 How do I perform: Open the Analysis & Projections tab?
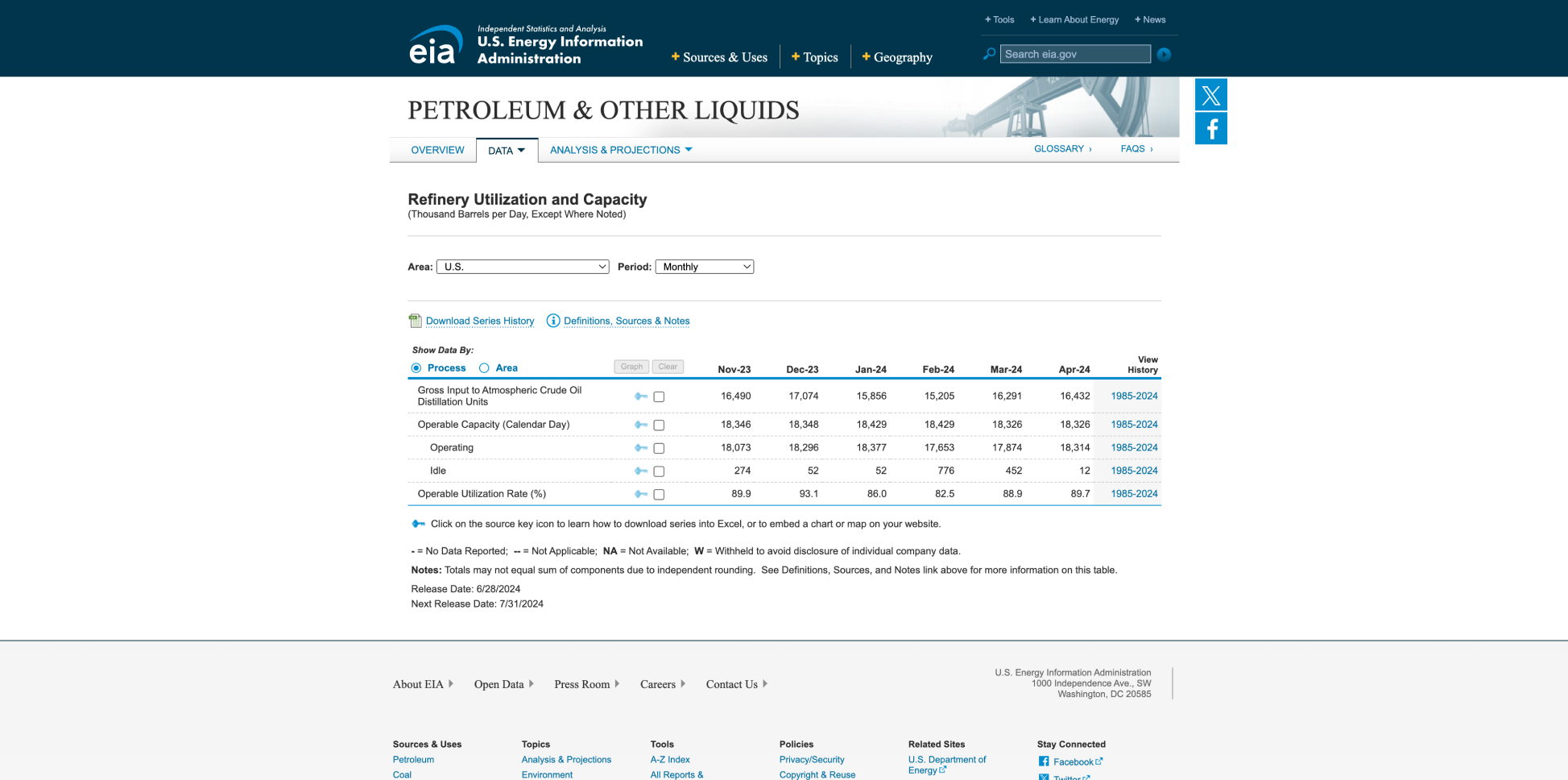pyautogui.click(x=620, y=150)
